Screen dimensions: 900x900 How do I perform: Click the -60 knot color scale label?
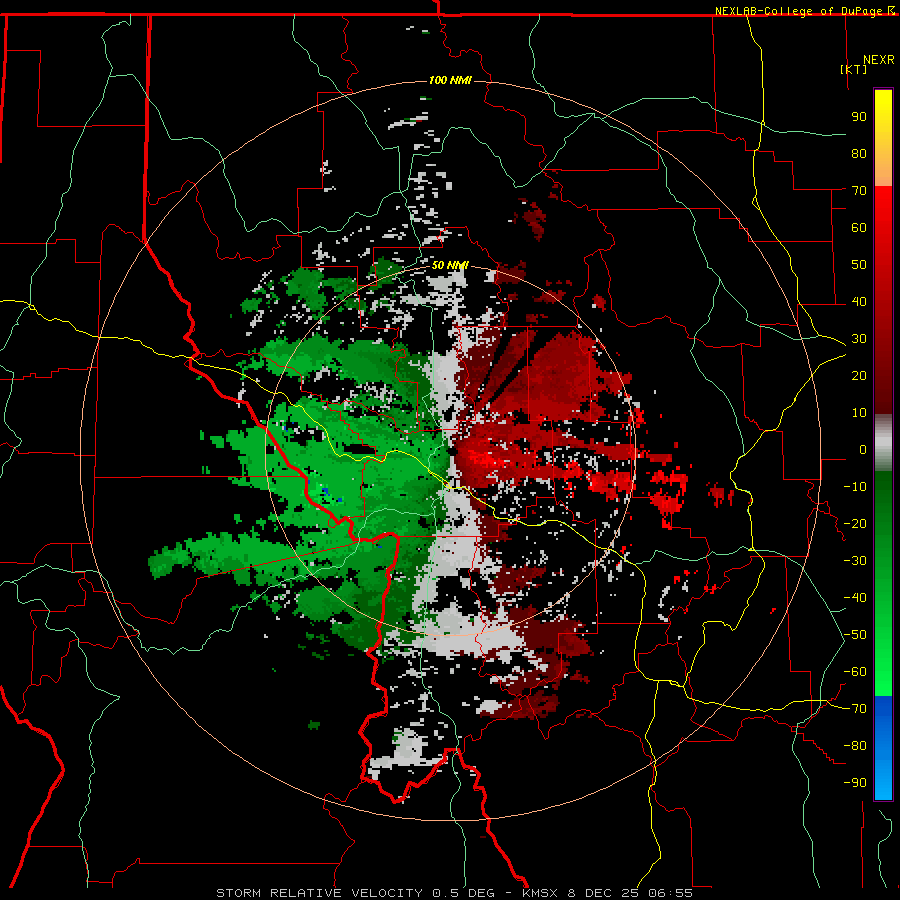click(855, 672)
